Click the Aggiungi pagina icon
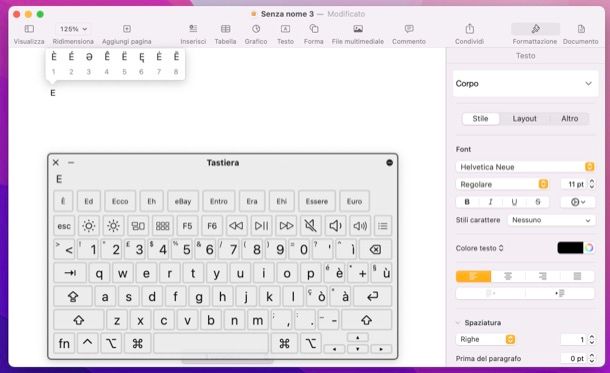 (127, 29)
